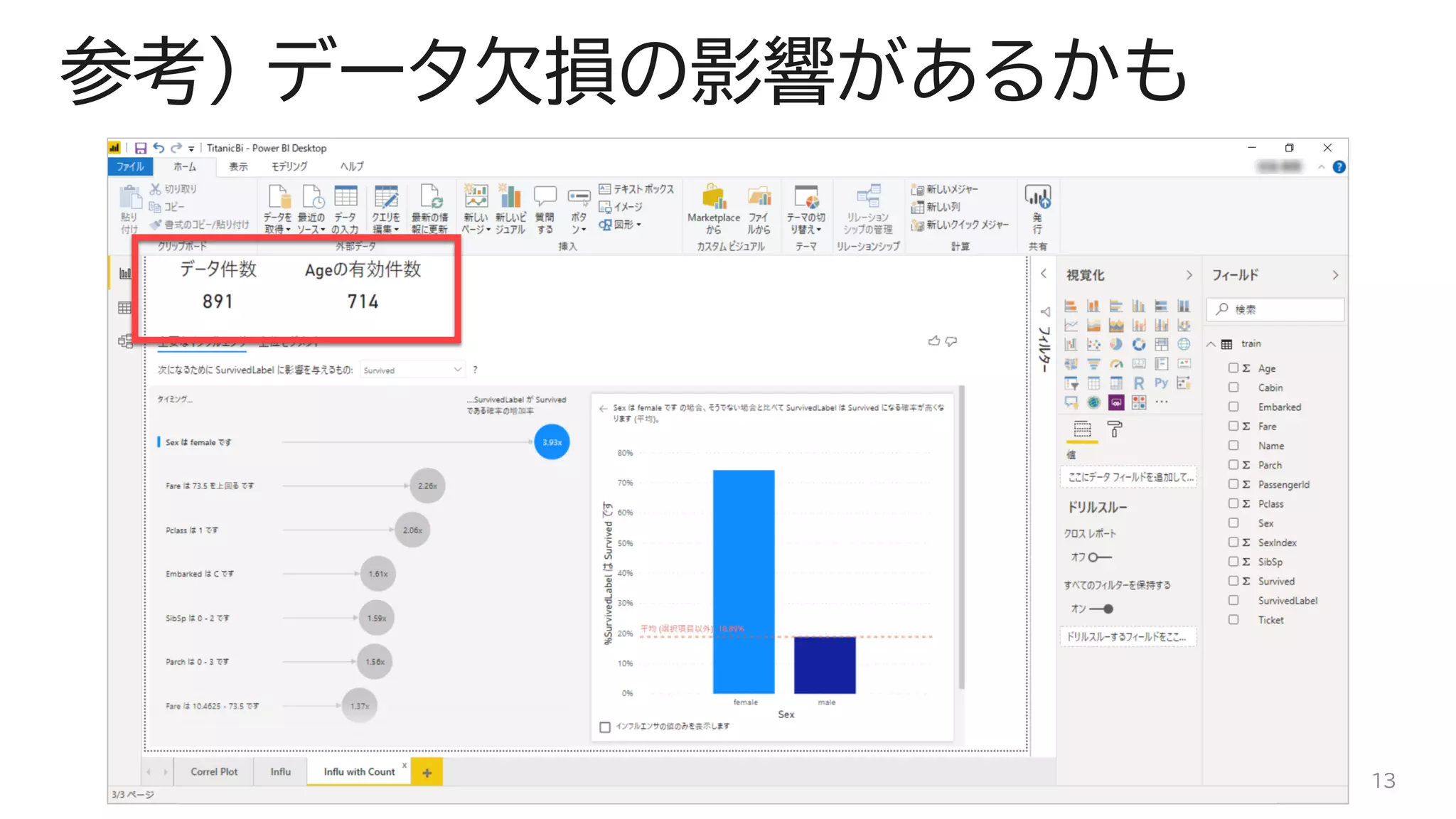Select the globe map visual

[x=1184, y=344]
